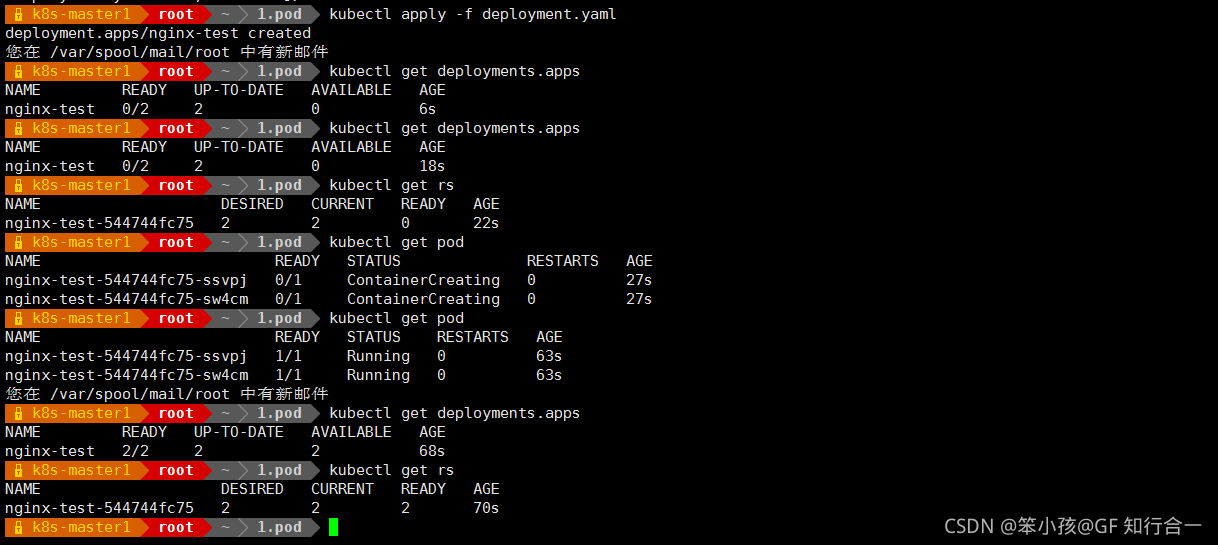Click the replica set name aged 70s
This screenshot has width=1218, height=545.
click(x=99, y=508)
